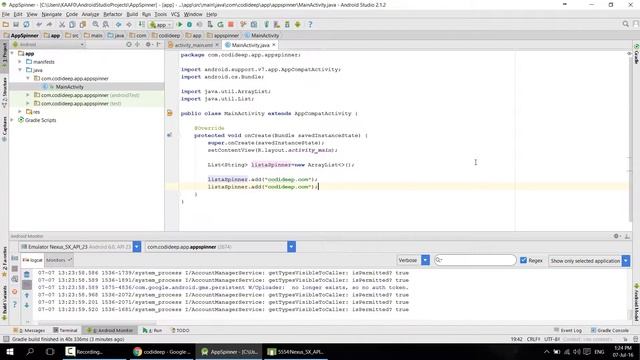This screenshot has height=360, width=640.
Task: Click the Copy icon in toolbar
Action: point(72,24)
